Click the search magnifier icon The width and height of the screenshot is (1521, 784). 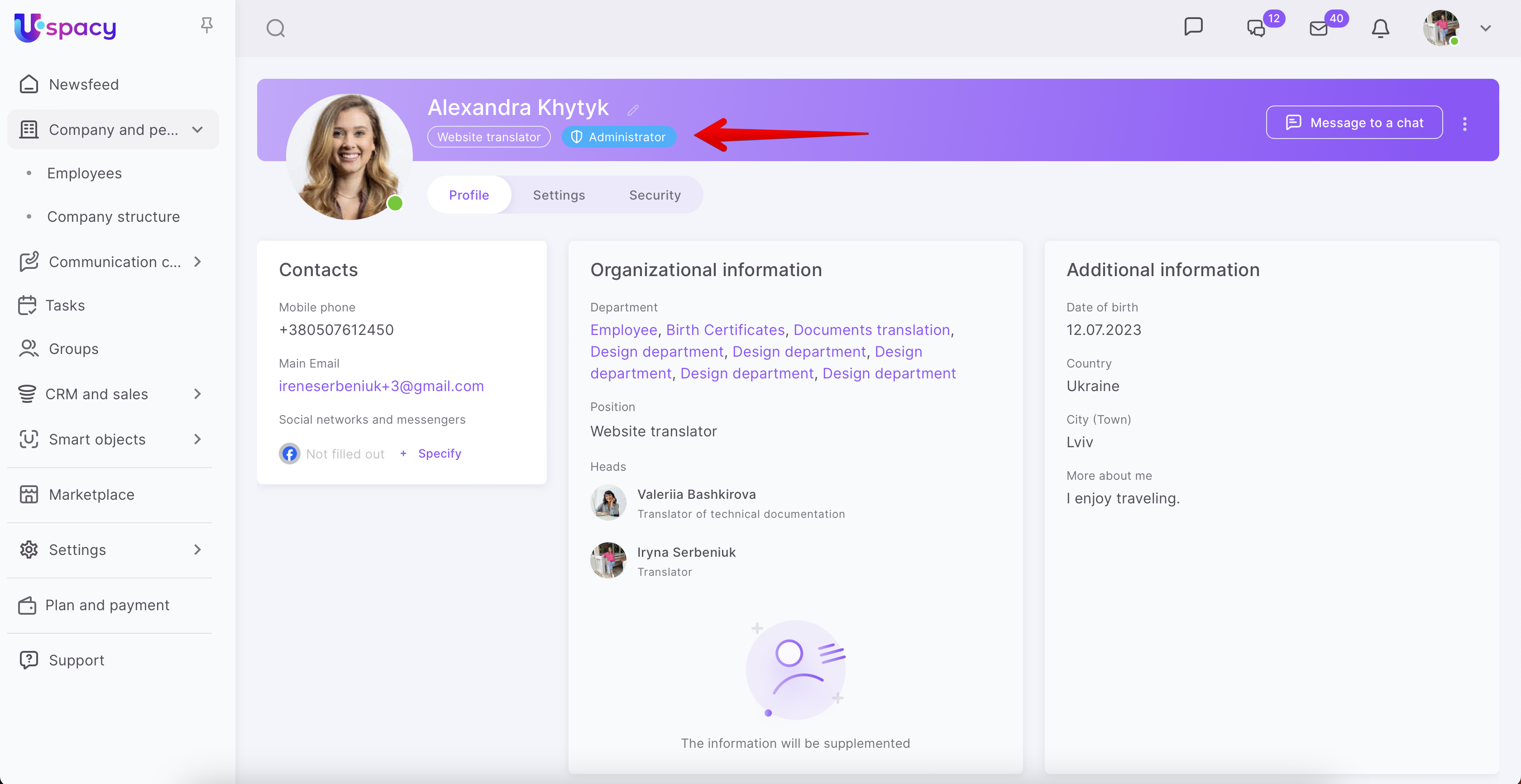275,29
